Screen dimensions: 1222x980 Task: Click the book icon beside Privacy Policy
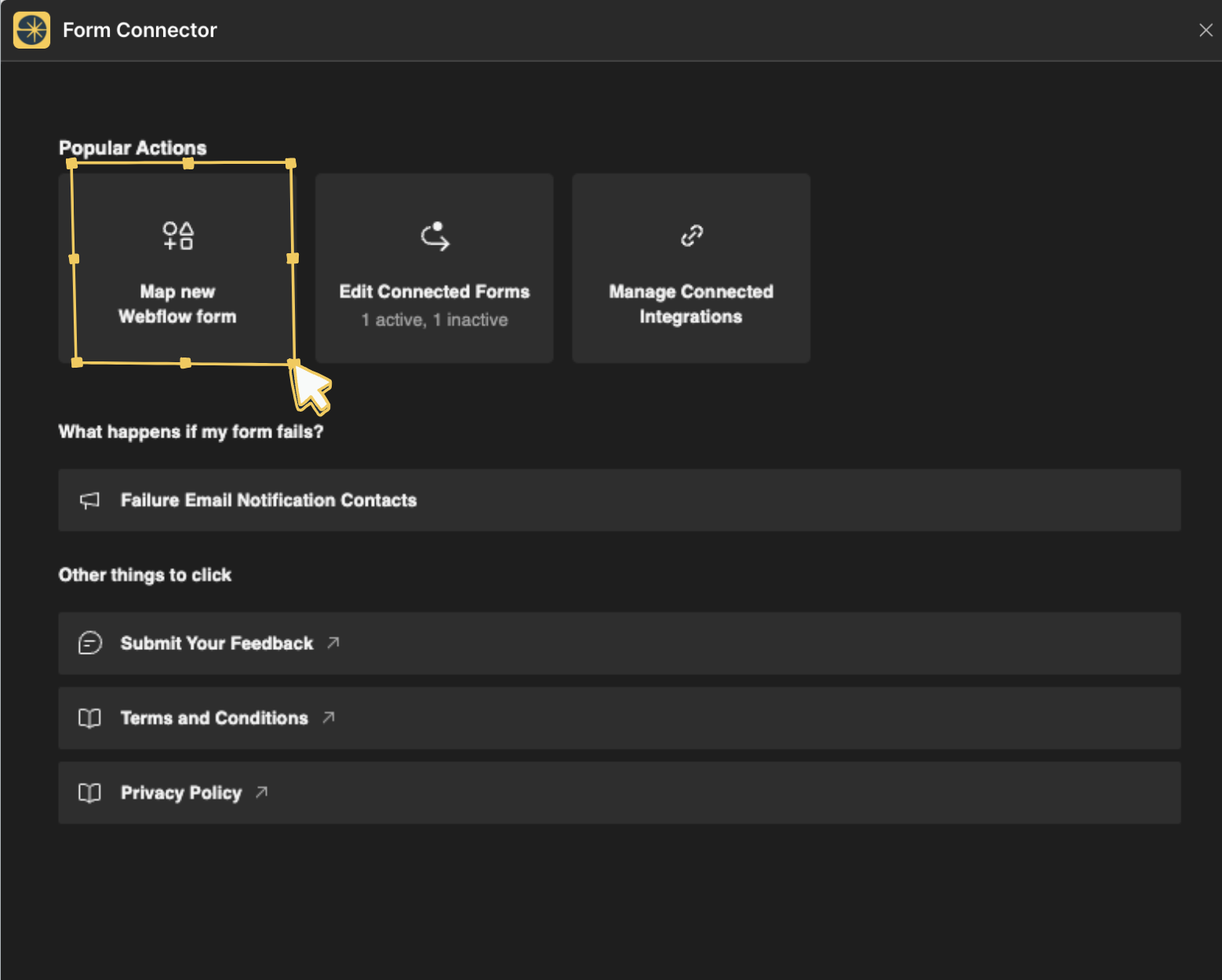point(90,793)
